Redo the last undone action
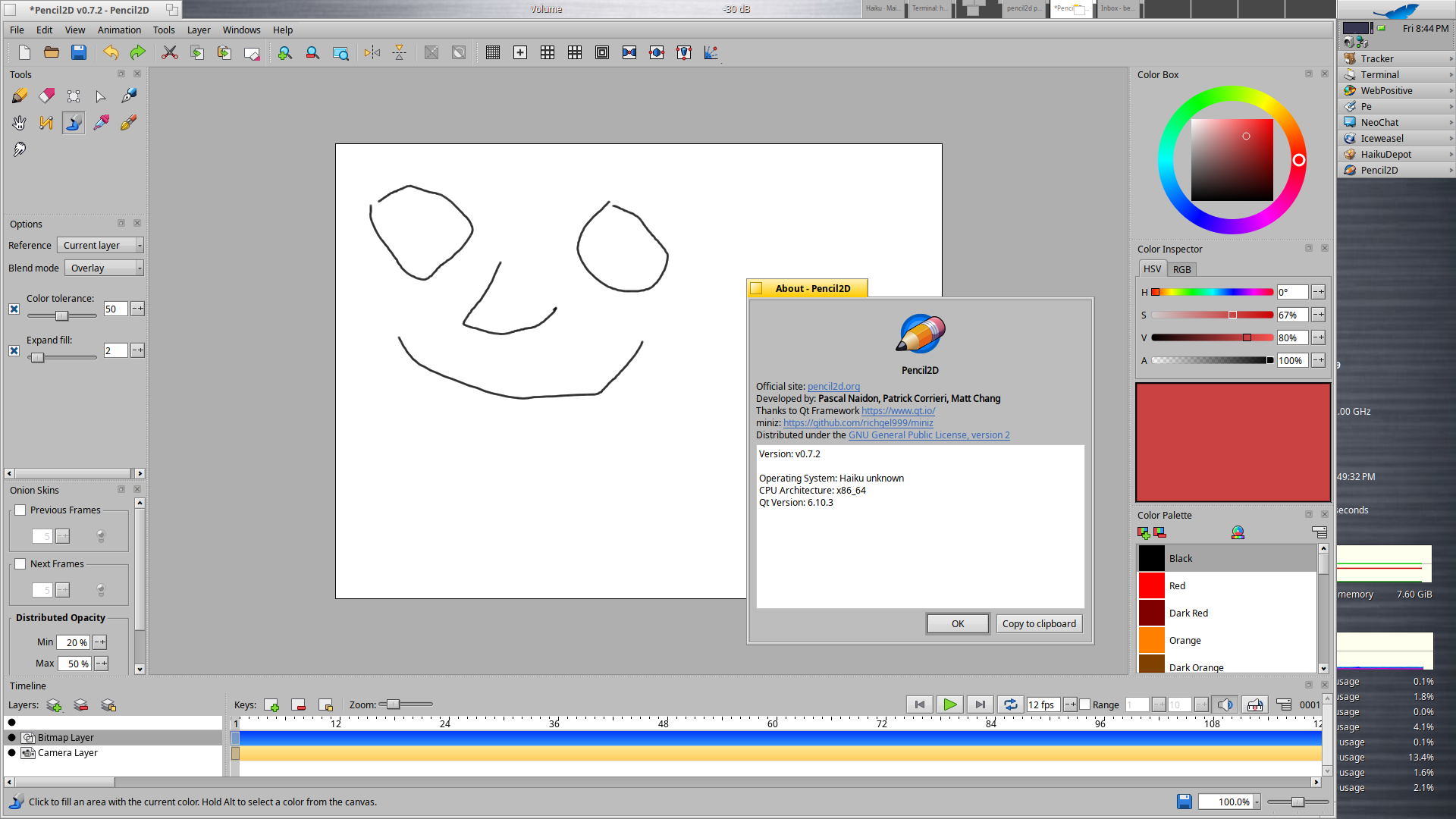 coord(137,52)
